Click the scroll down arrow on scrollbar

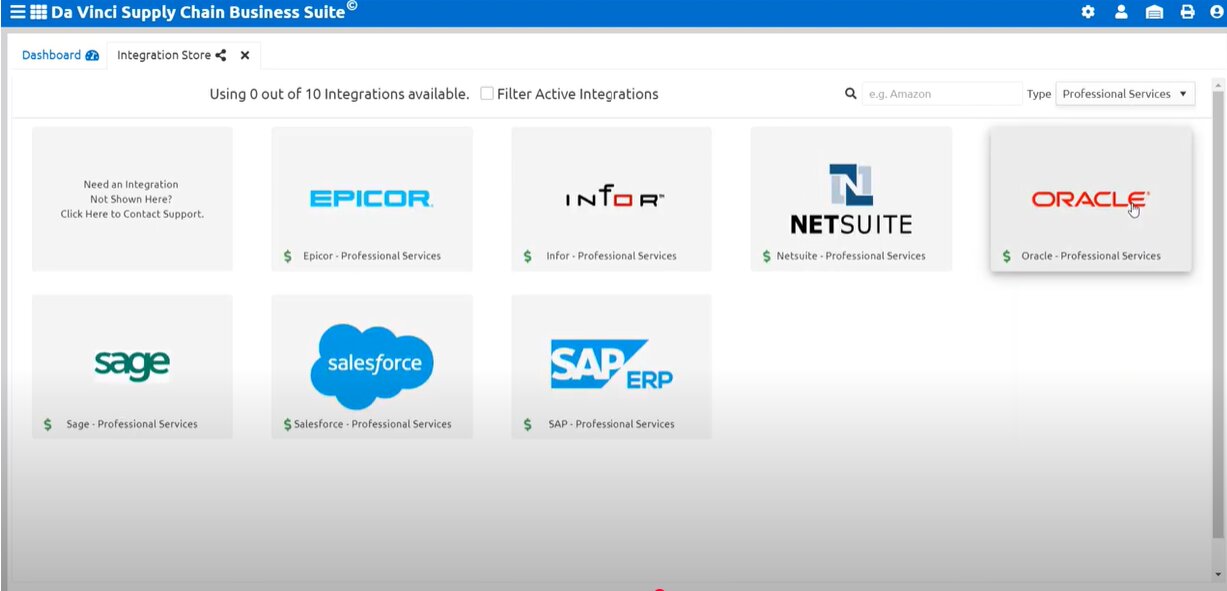click(x=1218, y=574)
